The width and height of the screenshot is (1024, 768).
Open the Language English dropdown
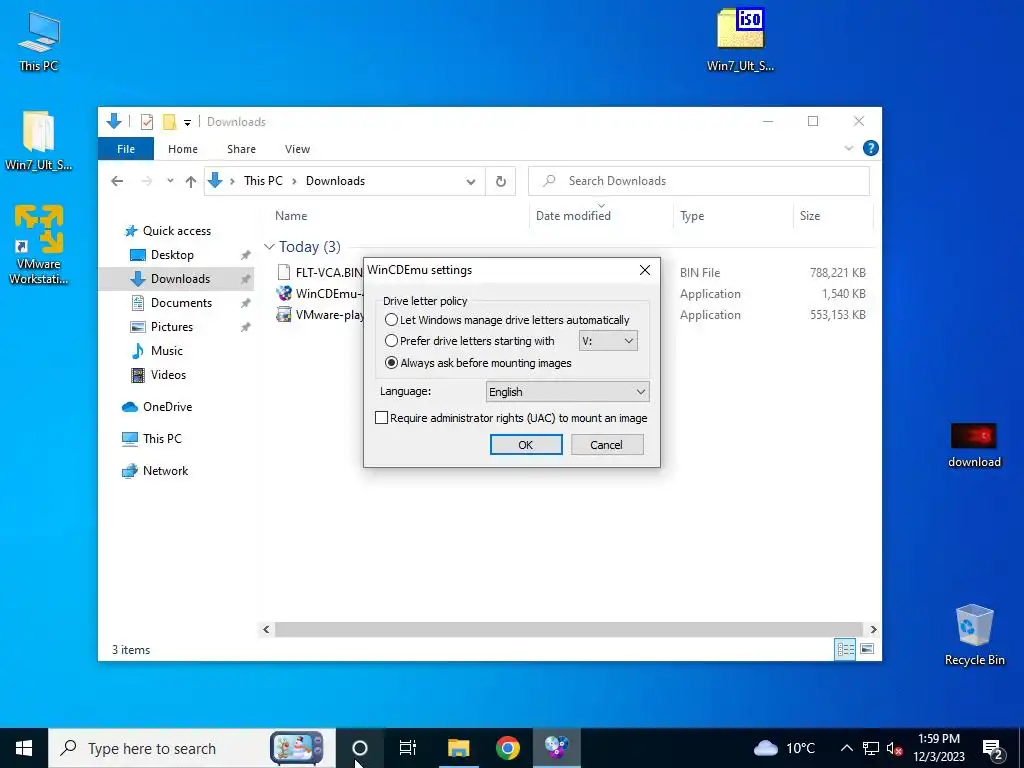(568, 392)
